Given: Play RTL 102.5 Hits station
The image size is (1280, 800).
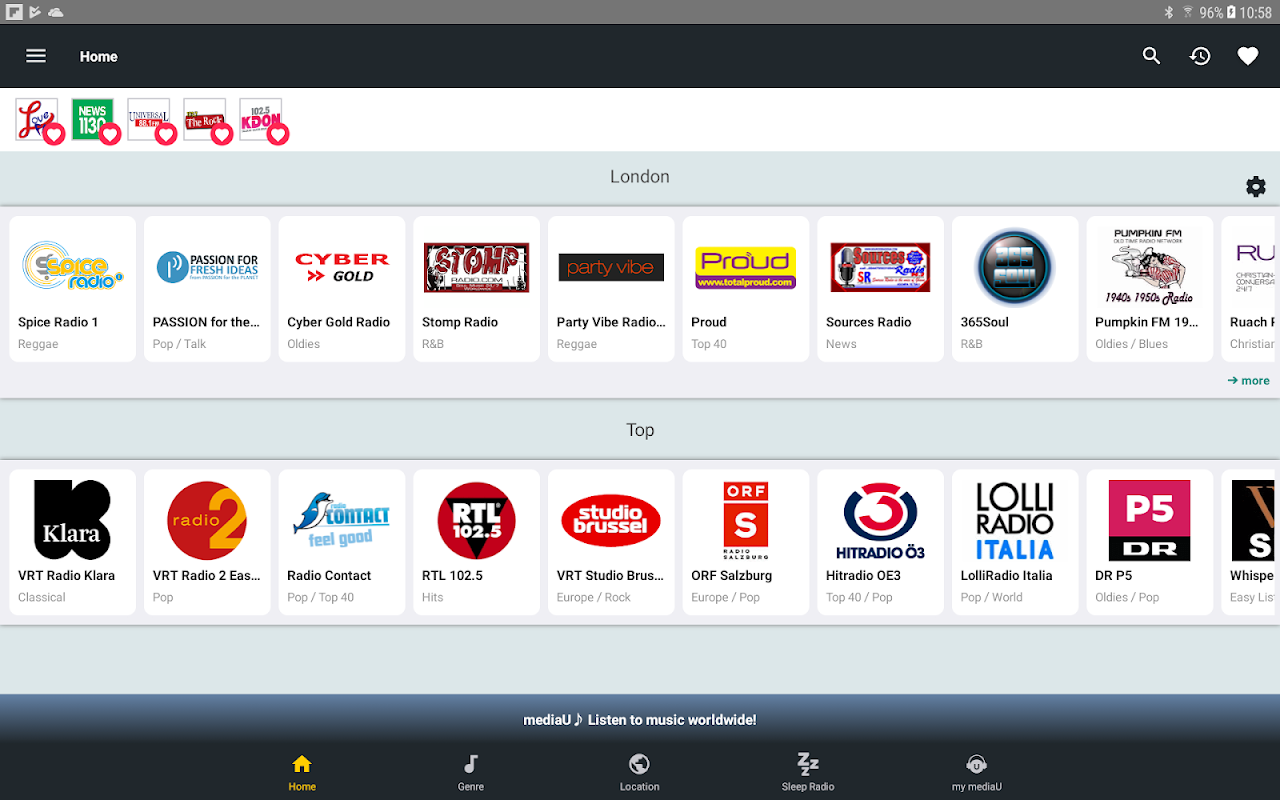Looking at the screenshot, I should 476,542.
